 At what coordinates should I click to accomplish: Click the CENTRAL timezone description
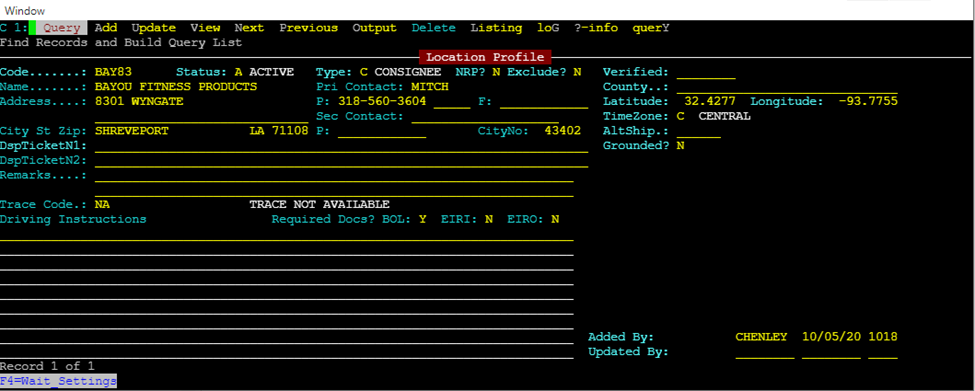724,116
